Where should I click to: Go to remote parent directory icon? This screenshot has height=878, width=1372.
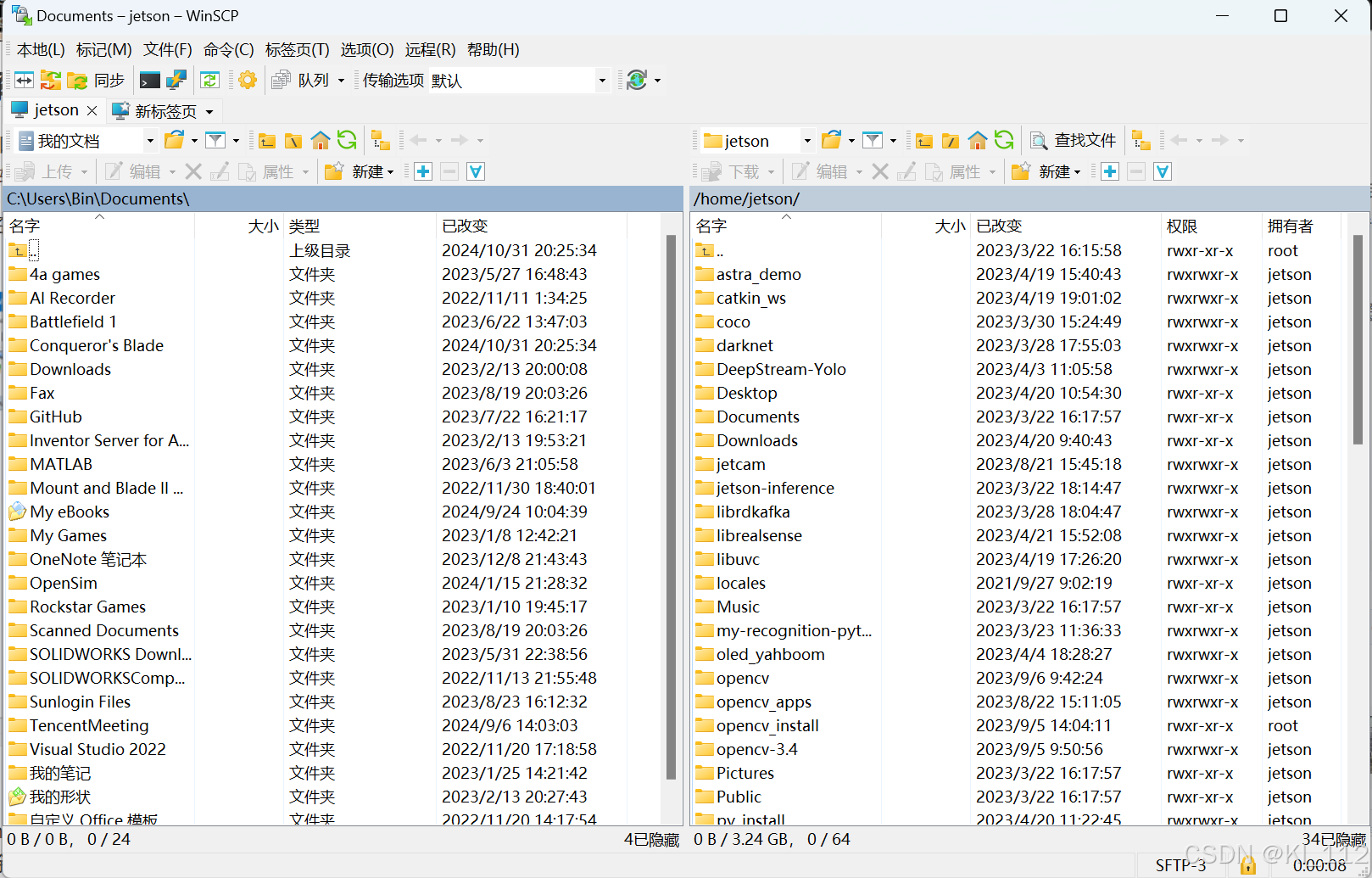click(924, 141)
